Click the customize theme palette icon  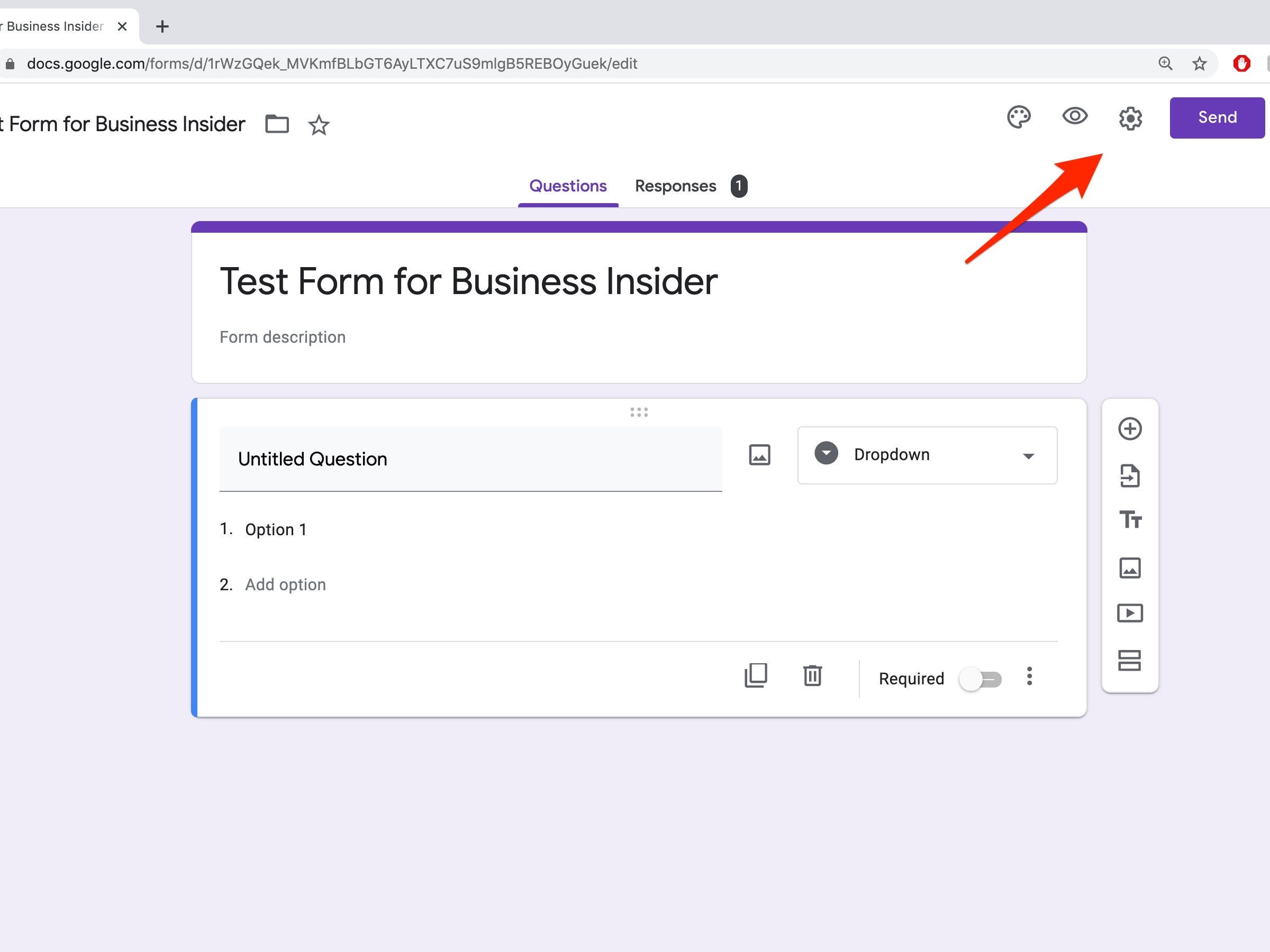tap(1019, 117)
